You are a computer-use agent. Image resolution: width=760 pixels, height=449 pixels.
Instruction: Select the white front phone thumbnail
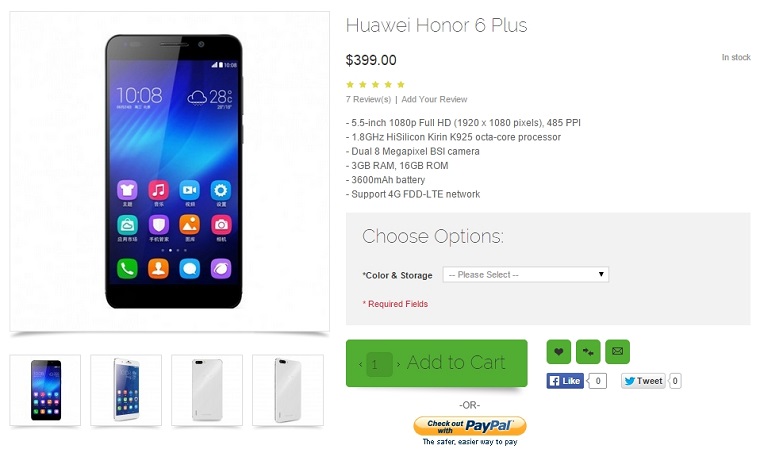pos(126,390)
